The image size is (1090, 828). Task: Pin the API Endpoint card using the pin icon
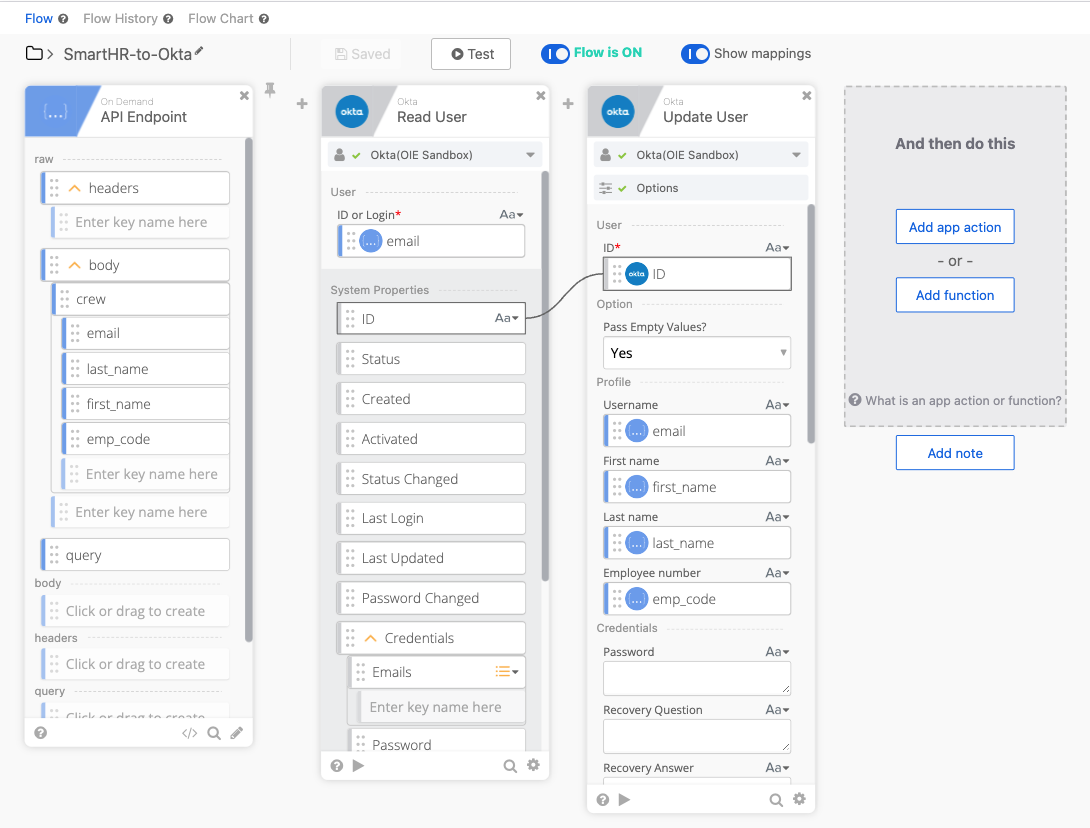[270, 90]
